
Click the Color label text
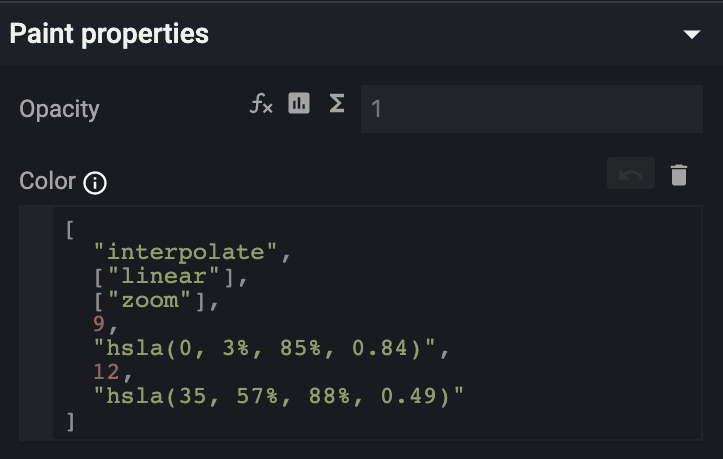coord(47,180)
